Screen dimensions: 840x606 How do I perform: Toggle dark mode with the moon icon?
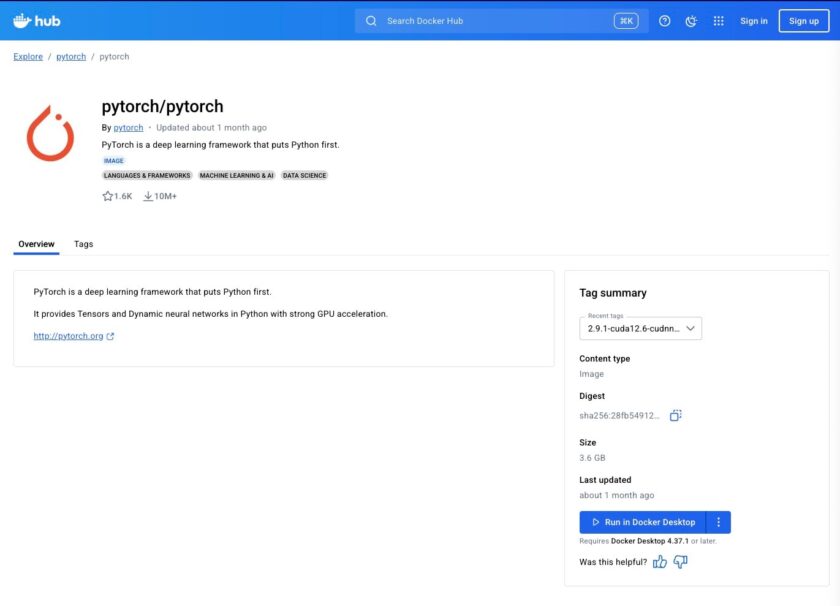(690, 20)
